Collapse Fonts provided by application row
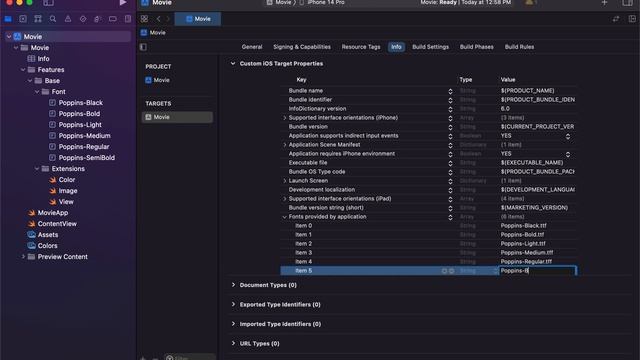 284,217
